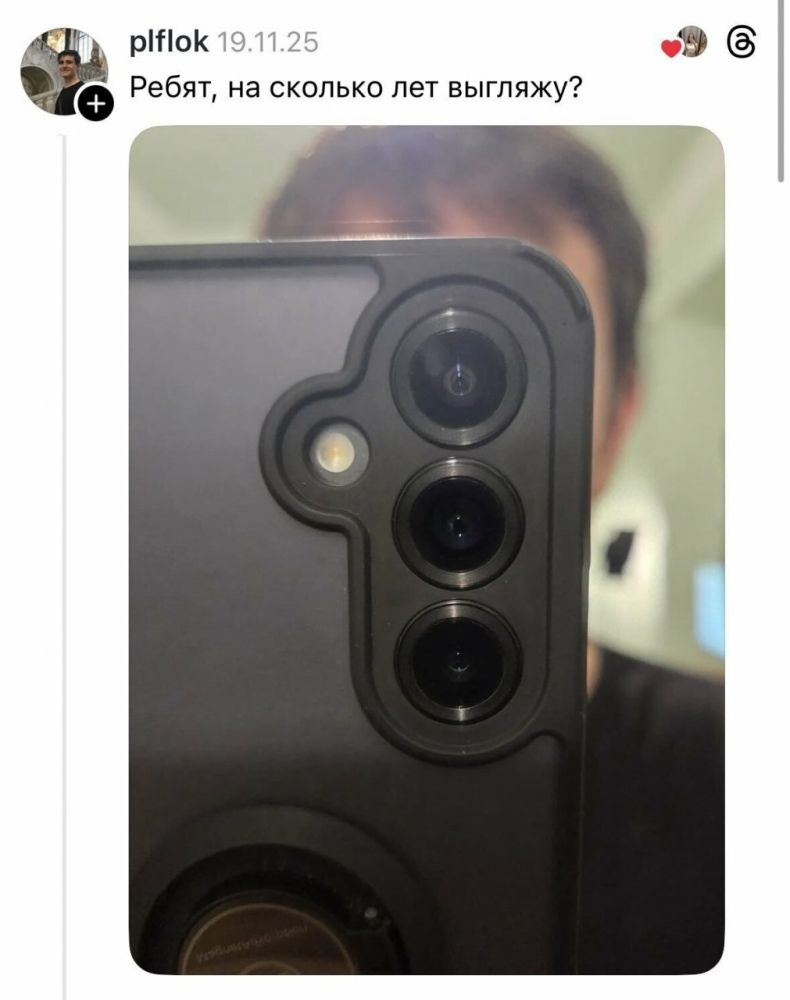Click the blurred hair above the phone
Image resolution: width=790 pixels, height=1000 pixels.
(446, 185)
